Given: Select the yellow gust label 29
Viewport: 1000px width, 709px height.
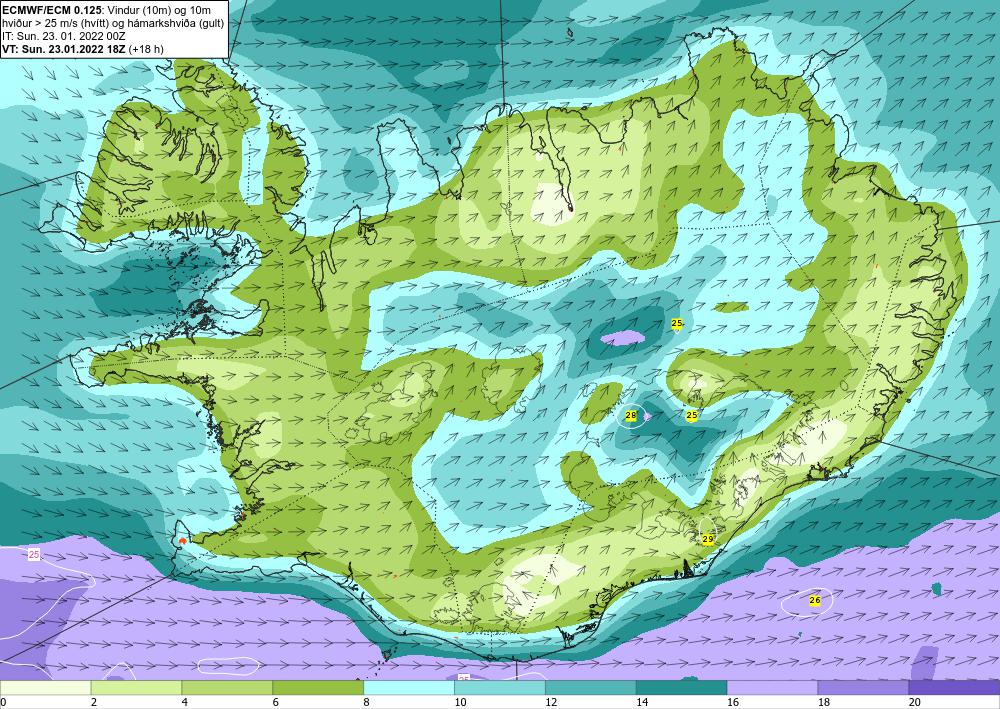Looking at the screenshot, I should [x=708, y=539].
